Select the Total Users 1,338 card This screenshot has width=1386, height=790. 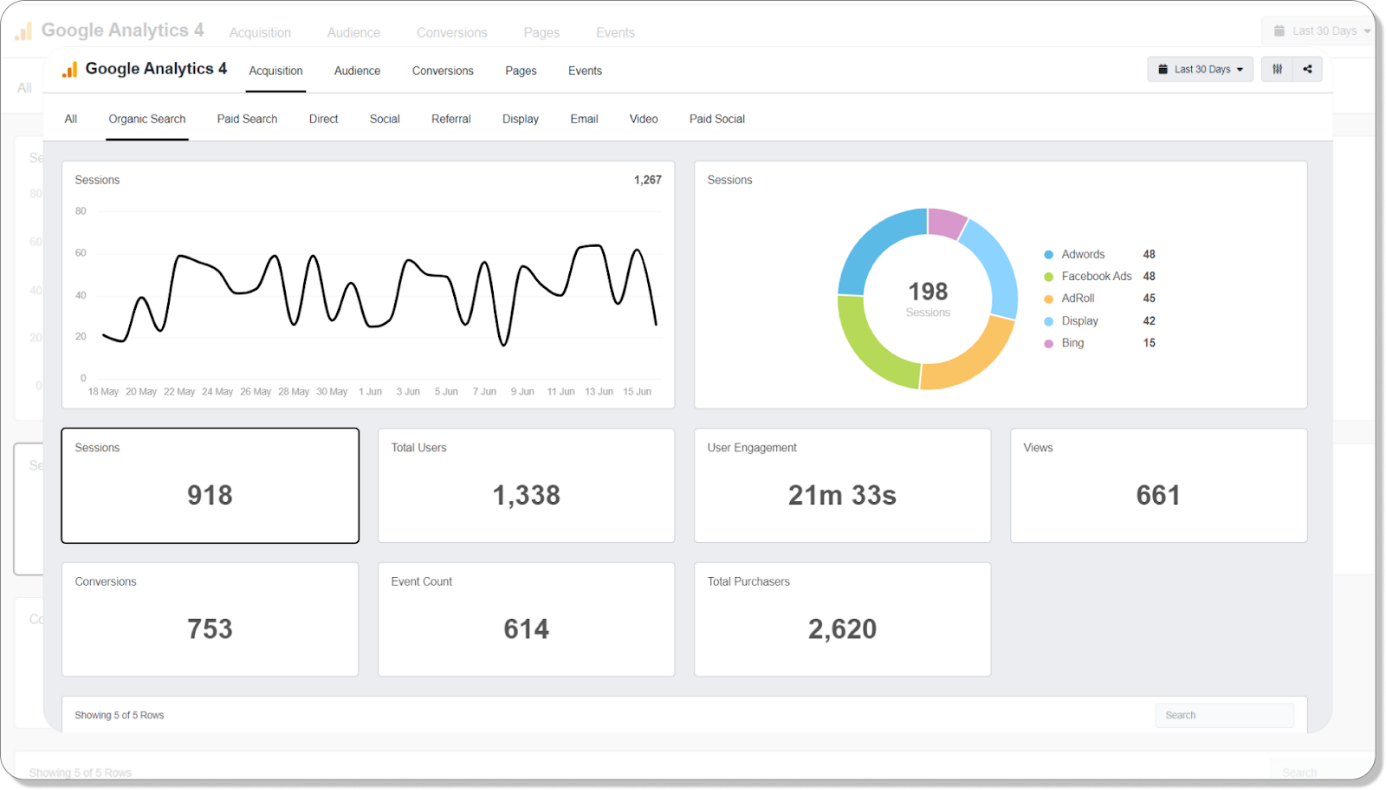point(526,486)
